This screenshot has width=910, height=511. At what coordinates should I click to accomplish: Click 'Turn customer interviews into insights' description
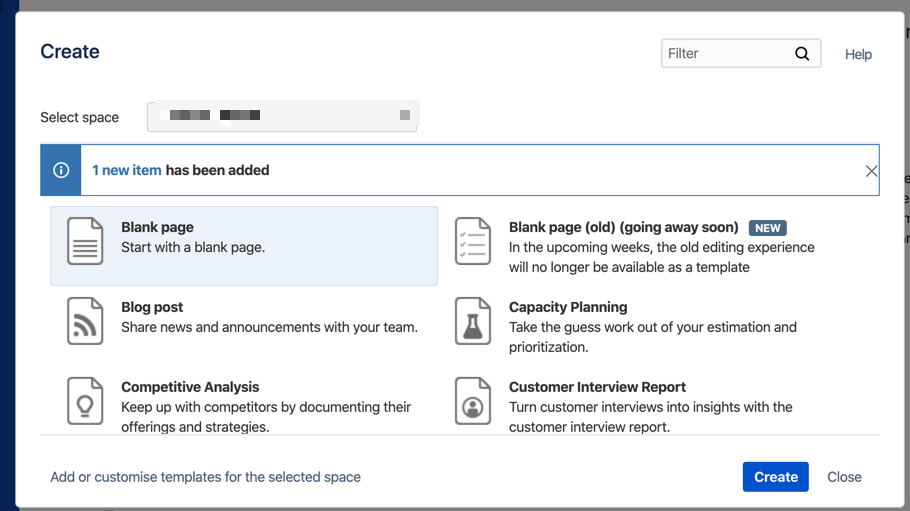pyautogui.click(x=651, y=416)
